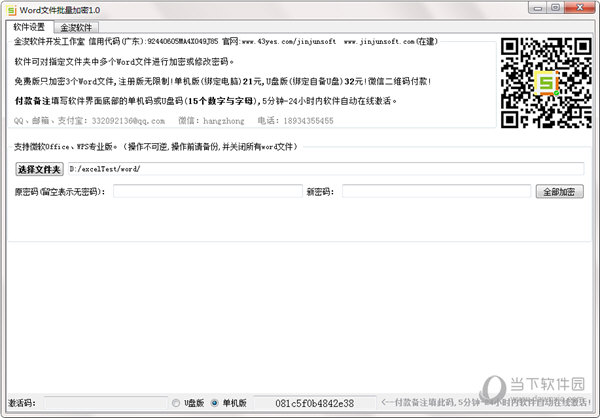The height and width of the screenshot is (418, 600).
Task: Focus the folder path field D:/excelTest/word/
Action: pyautogui.click(x=326, y=169)
